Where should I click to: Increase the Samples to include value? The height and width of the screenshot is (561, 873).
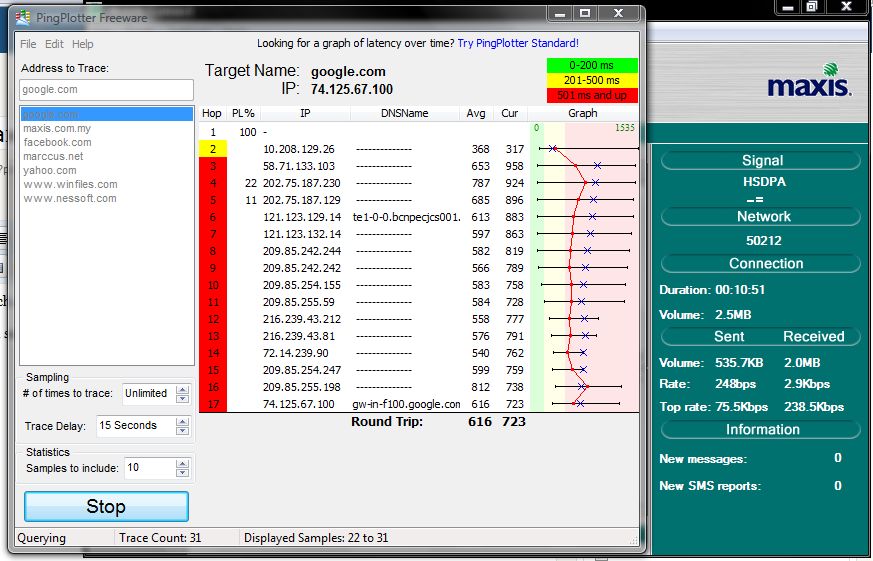[x=182, y=464]
